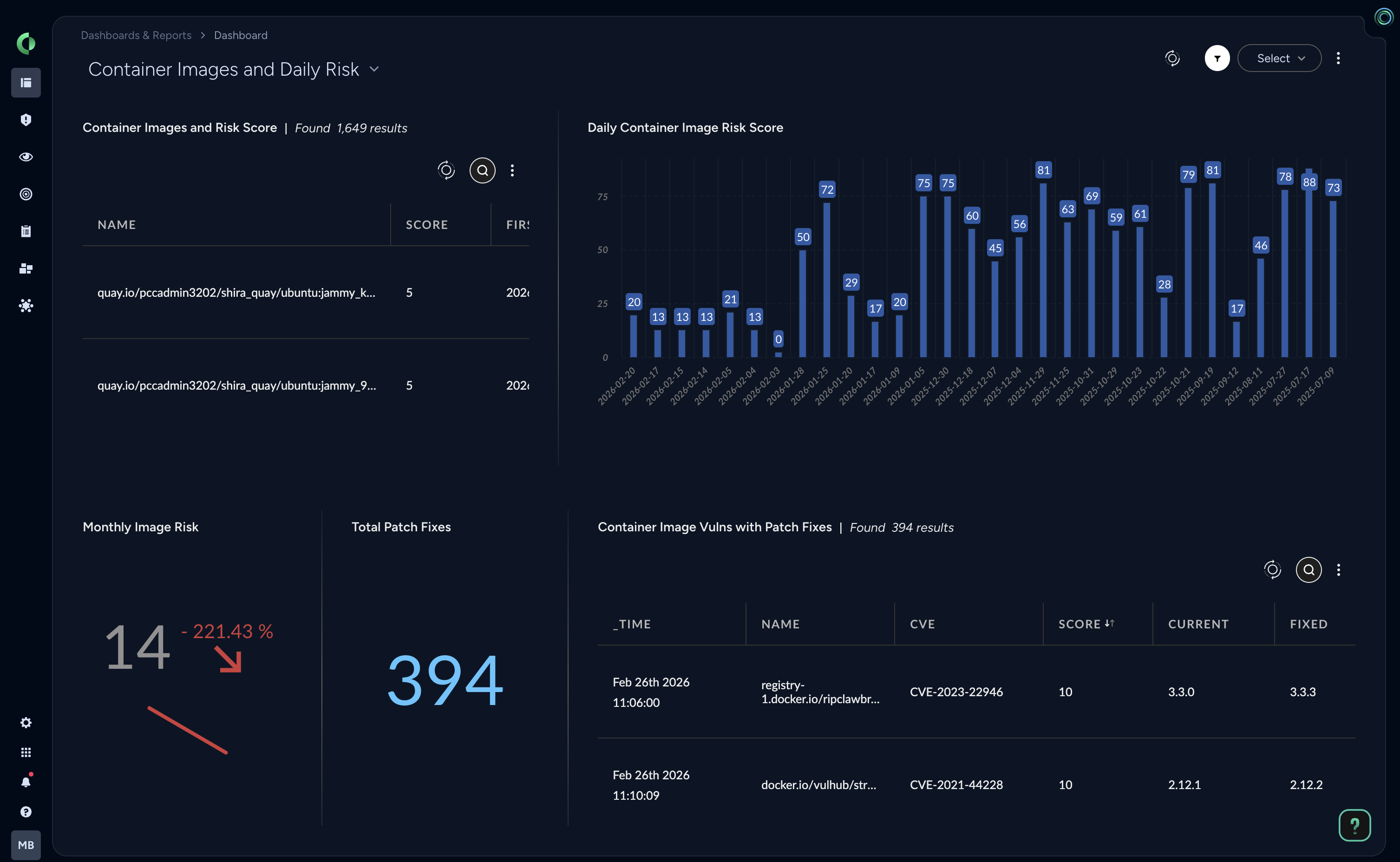Open the clipboard reports sidebar icon
This screenshot has width=1400, height=862.
click(x=26, y=231)
